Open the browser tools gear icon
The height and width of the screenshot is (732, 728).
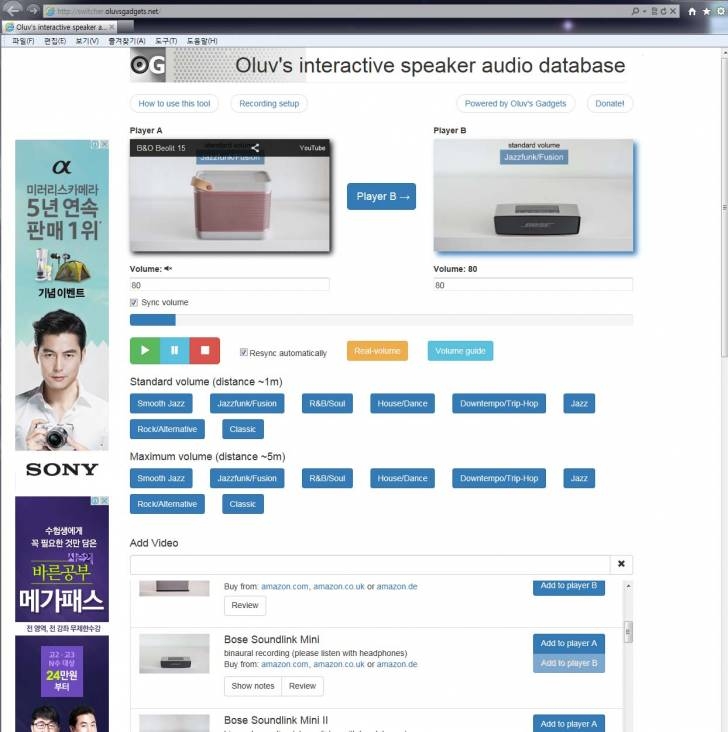(x=721, y=11)
